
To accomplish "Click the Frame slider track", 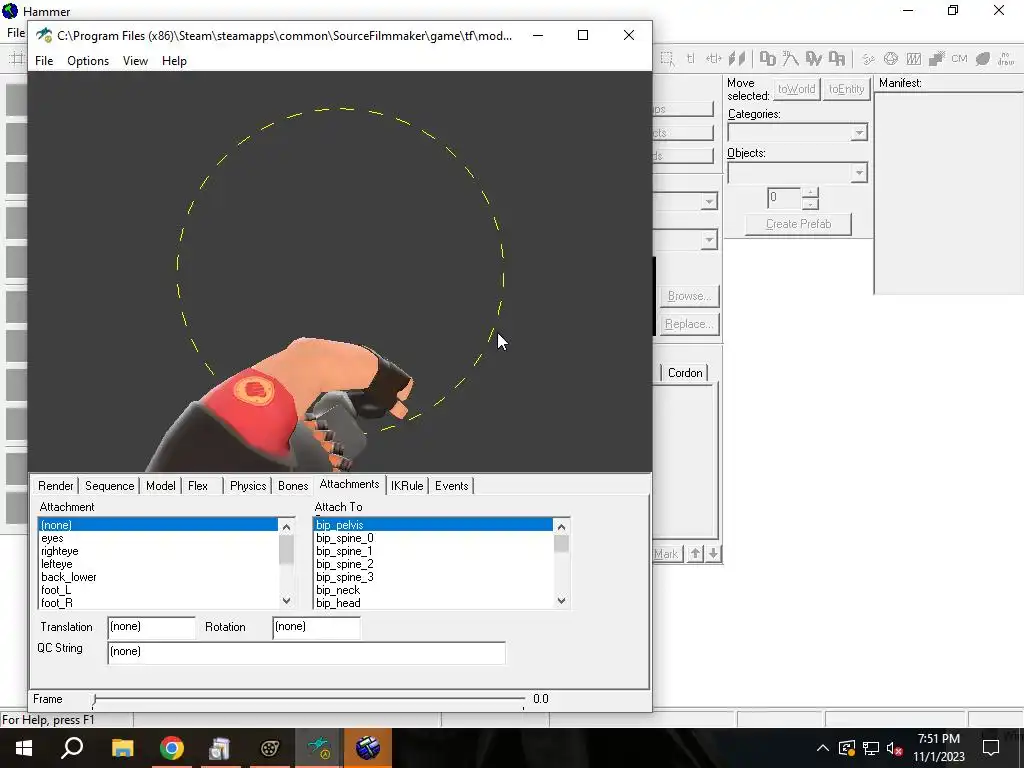I will pos(308,699).
